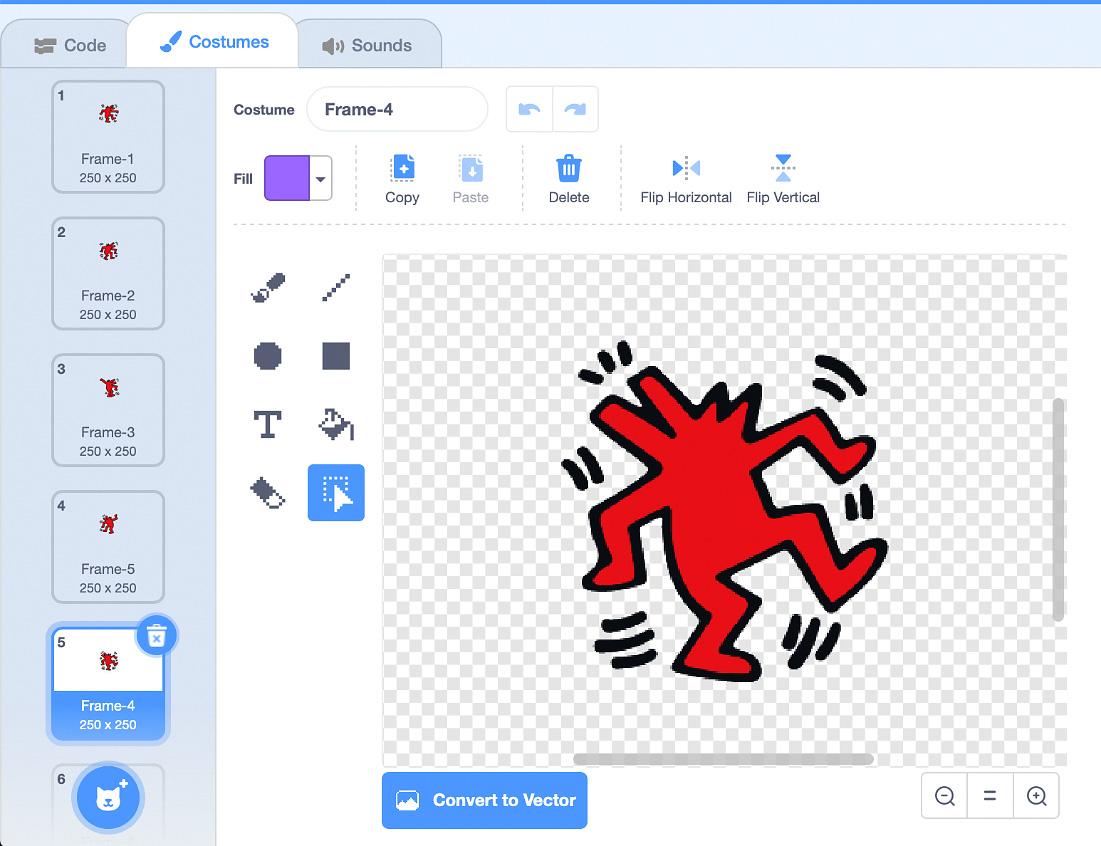Open the Fill color dropdown arrow
Image resolution: width=1101 pixels, height=846 pixels.
[321, 179]
